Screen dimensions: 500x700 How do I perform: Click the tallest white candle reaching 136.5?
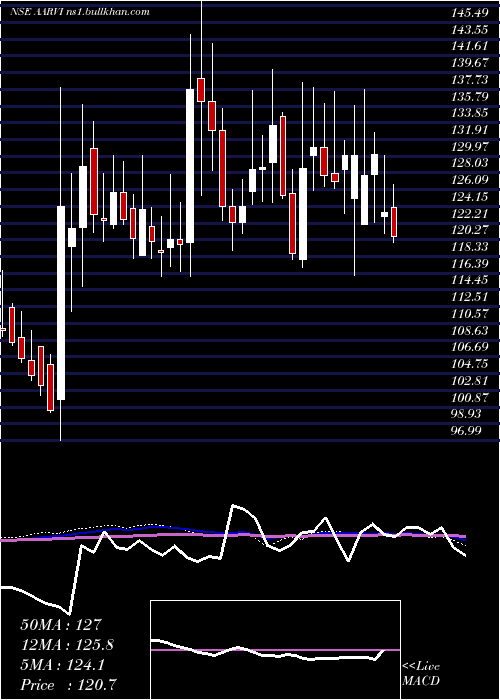(x=190, y=166)
